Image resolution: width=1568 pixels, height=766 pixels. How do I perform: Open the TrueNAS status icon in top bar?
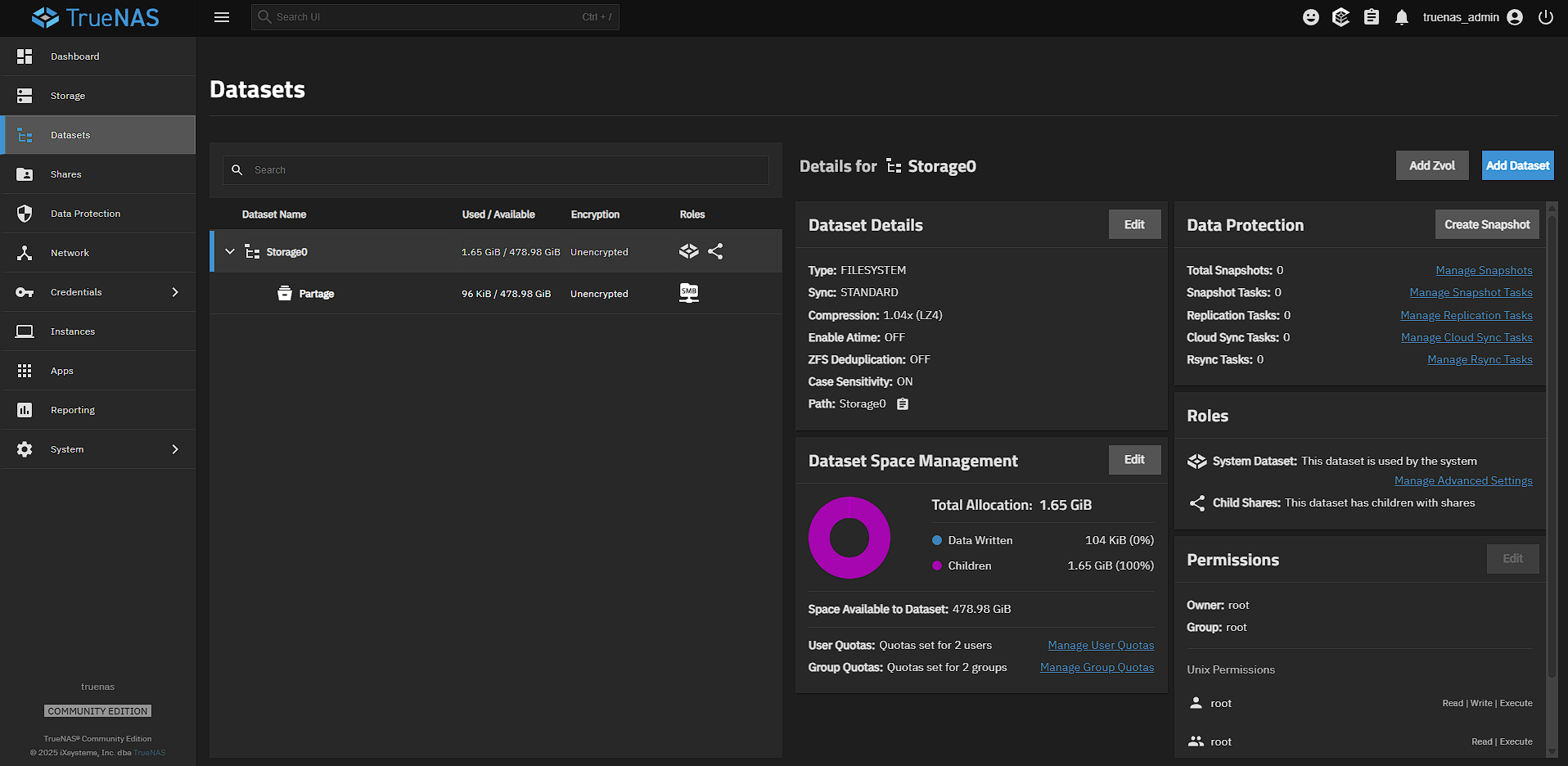click(1340, 17)
